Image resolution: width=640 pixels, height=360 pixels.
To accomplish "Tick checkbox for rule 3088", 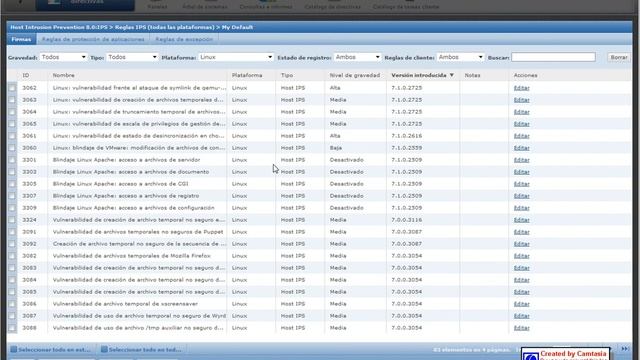I will 12,328.
